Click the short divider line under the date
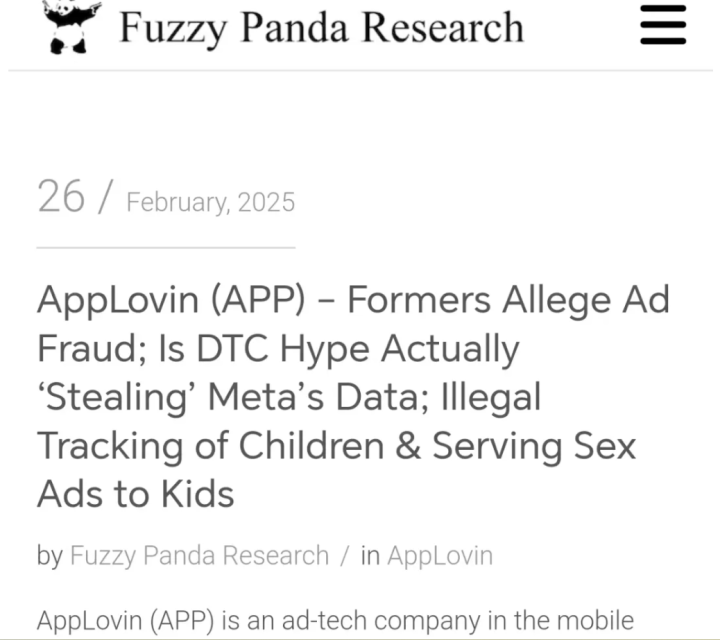The height and width of the screenshot is (640, 720). coord(166,246)
